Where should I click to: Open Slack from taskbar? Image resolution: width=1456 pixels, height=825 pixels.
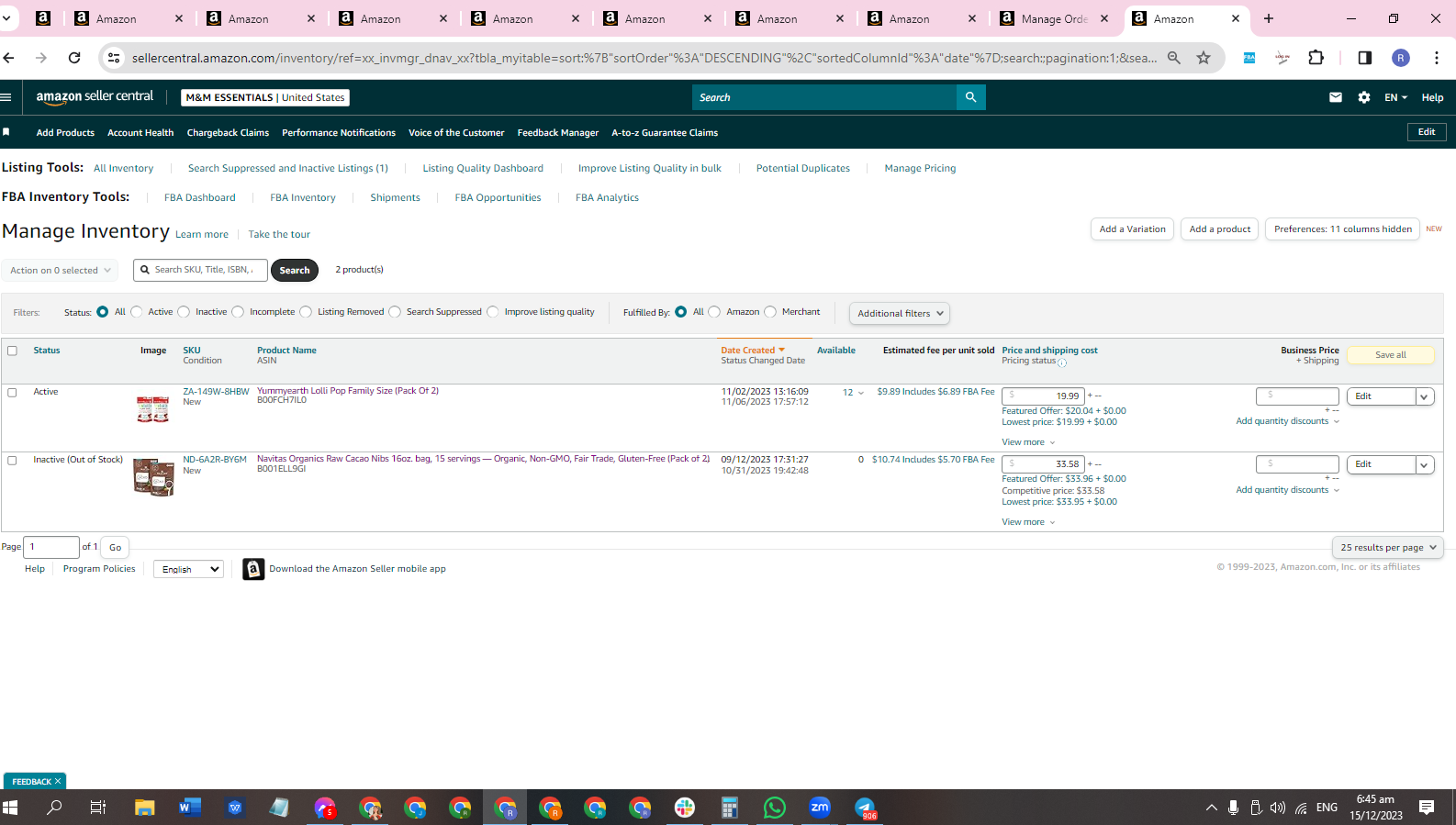(685, 808)
